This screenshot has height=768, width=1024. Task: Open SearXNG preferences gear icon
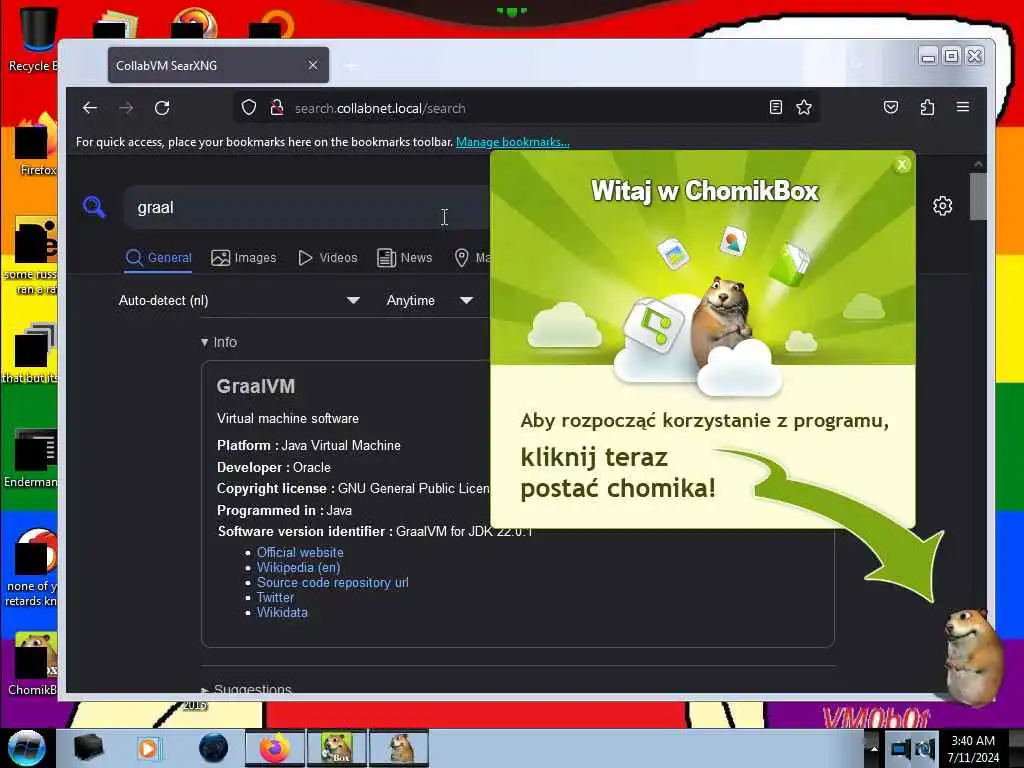[x=942, y=206]
